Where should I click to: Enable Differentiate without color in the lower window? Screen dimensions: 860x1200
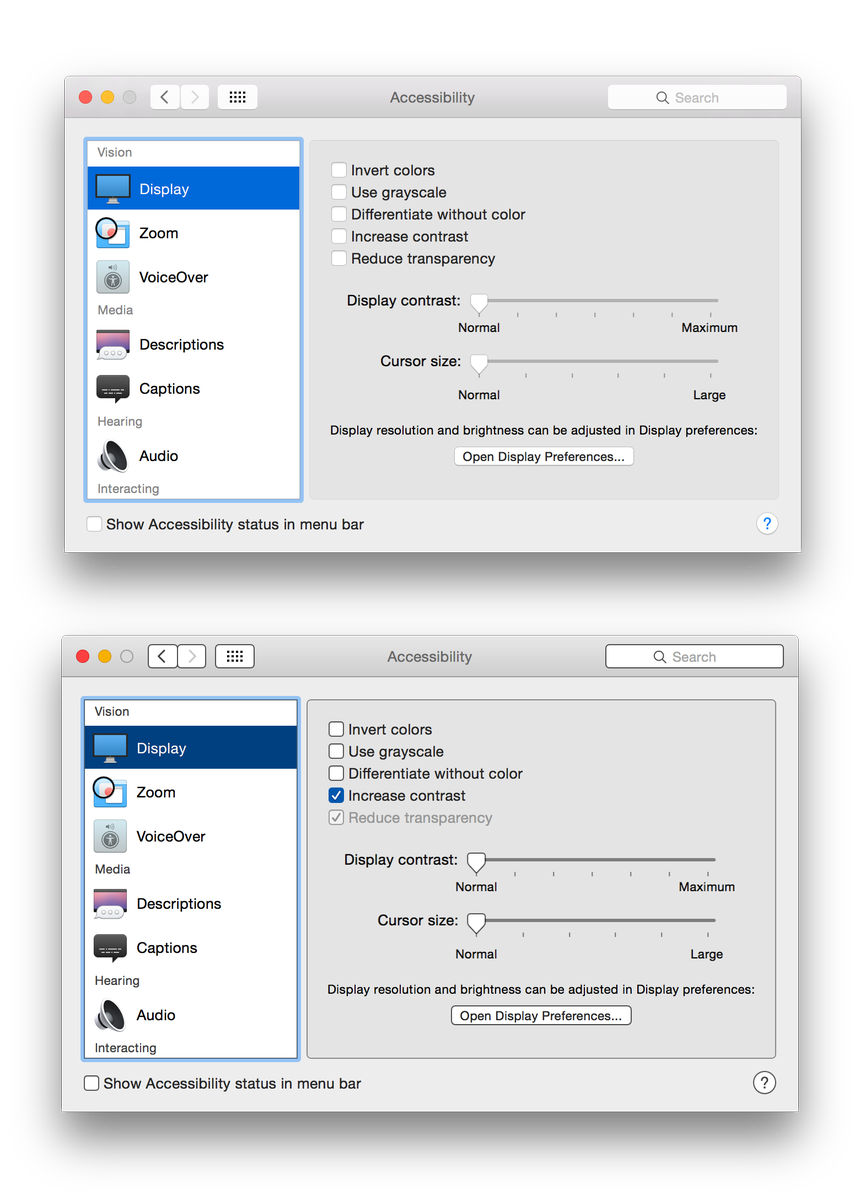pos(336,774)
